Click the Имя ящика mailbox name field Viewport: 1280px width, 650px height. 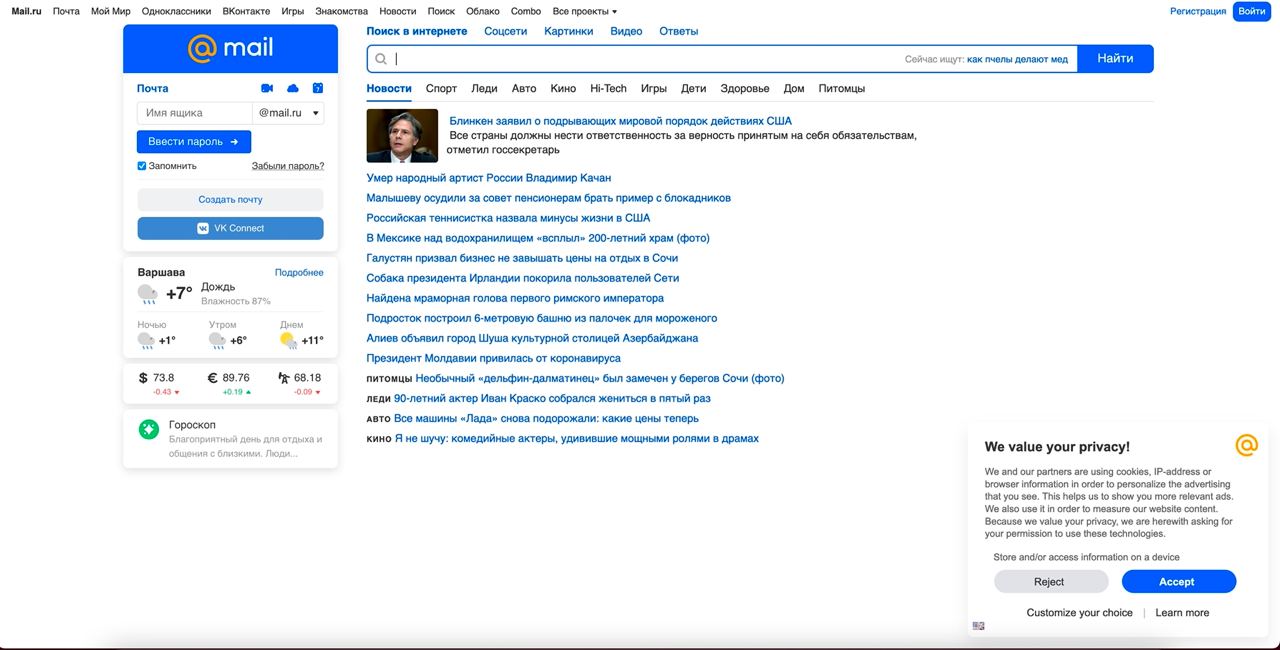(195, 113)
